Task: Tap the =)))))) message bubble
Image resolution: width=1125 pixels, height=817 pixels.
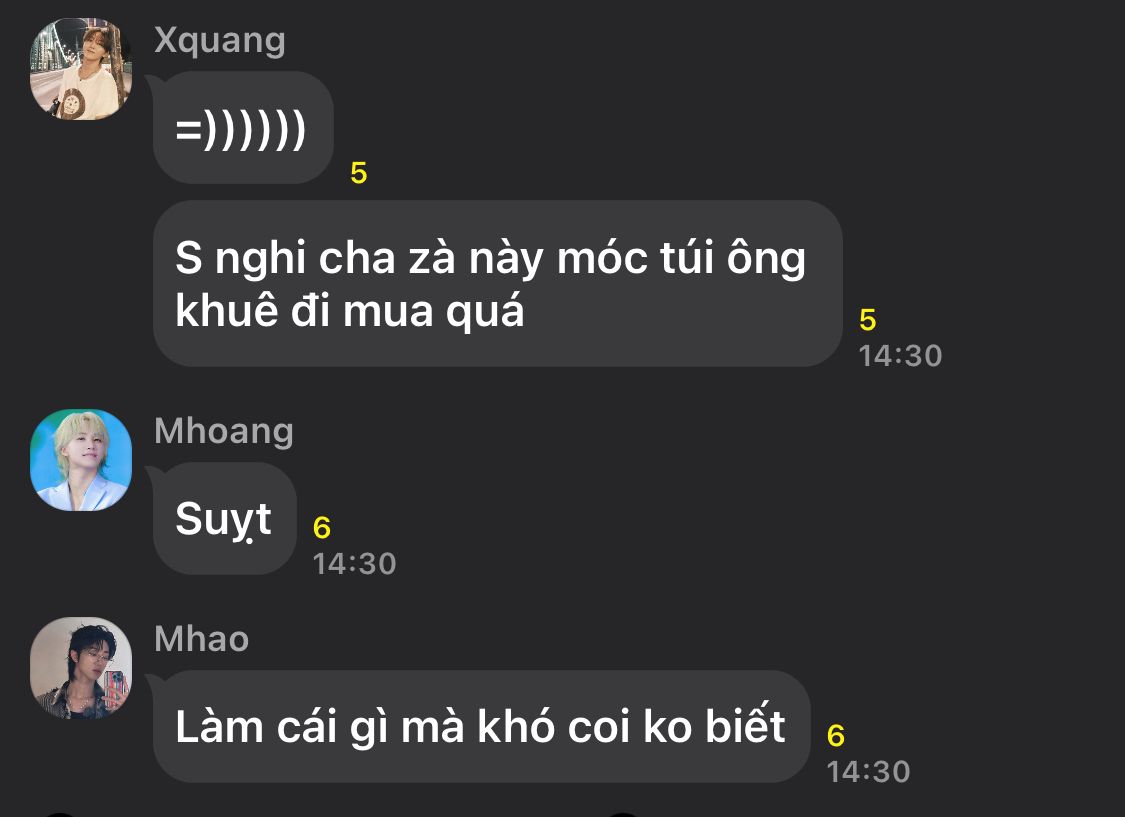Action: coord(243,128)
